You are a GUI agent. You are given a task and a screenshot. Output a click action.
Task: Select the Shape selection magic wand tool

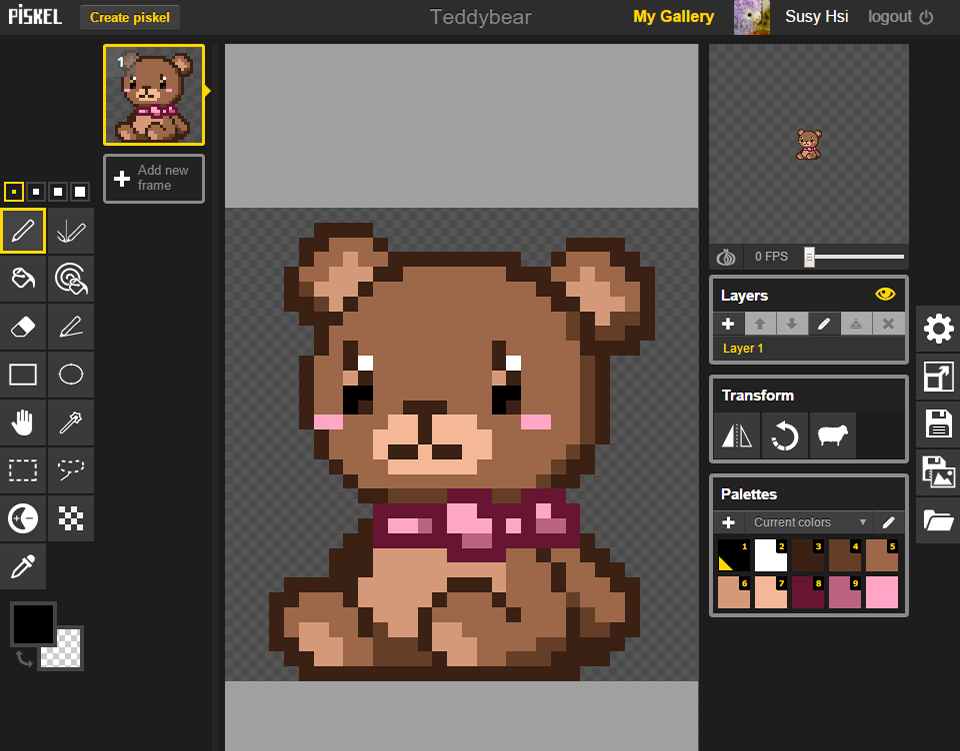(71, 422)
